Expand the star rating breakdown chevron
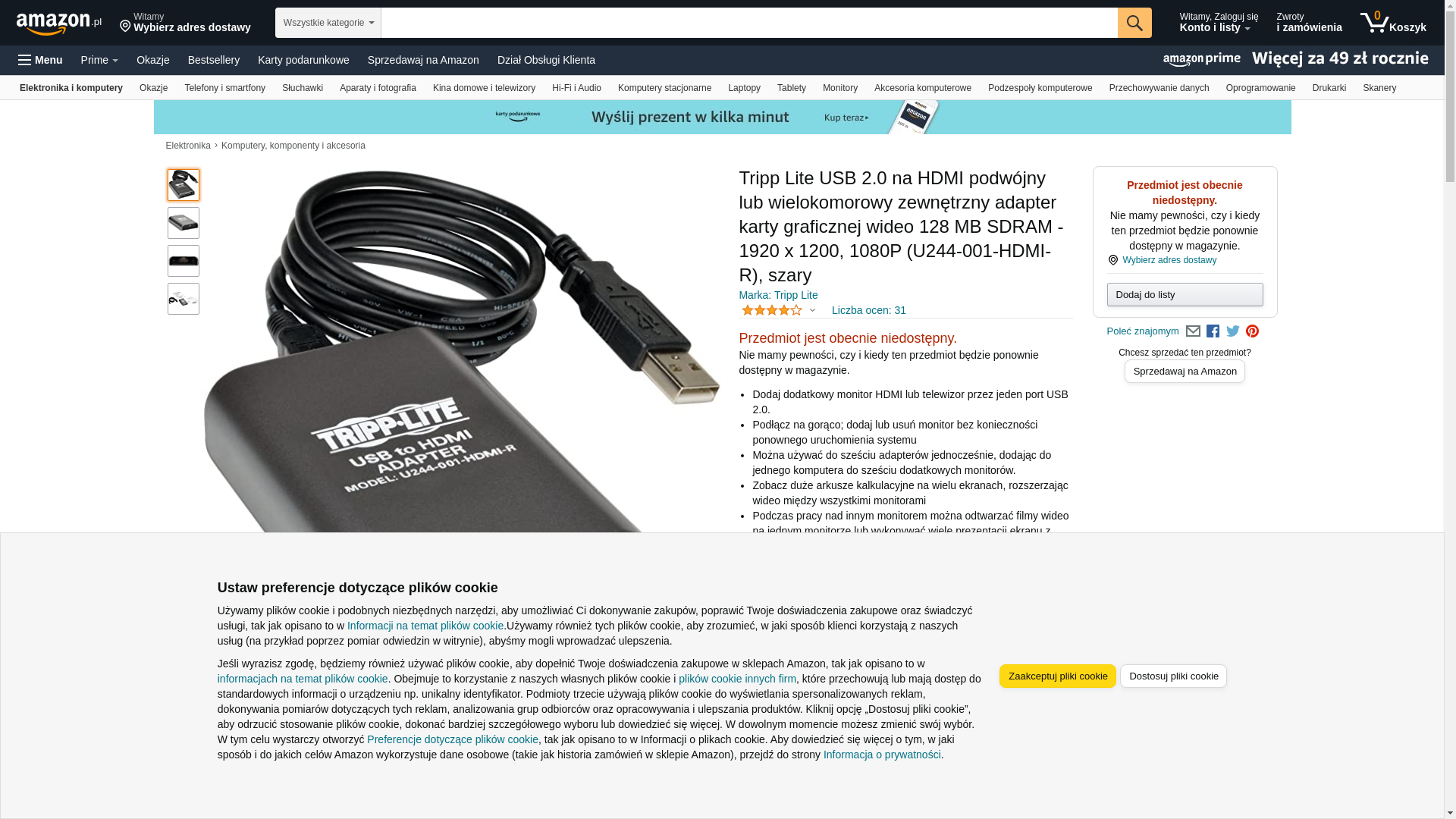 tap(812, 310)
